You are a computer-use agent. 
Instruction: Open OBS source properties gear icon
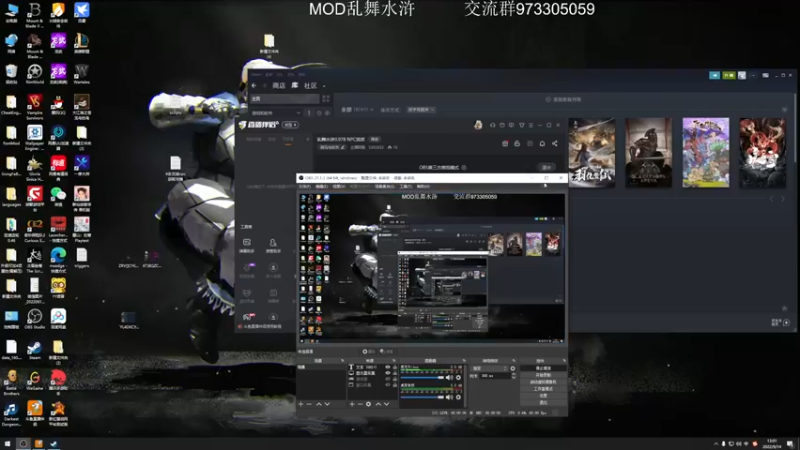pyautogui.click(x=368, y=404)
